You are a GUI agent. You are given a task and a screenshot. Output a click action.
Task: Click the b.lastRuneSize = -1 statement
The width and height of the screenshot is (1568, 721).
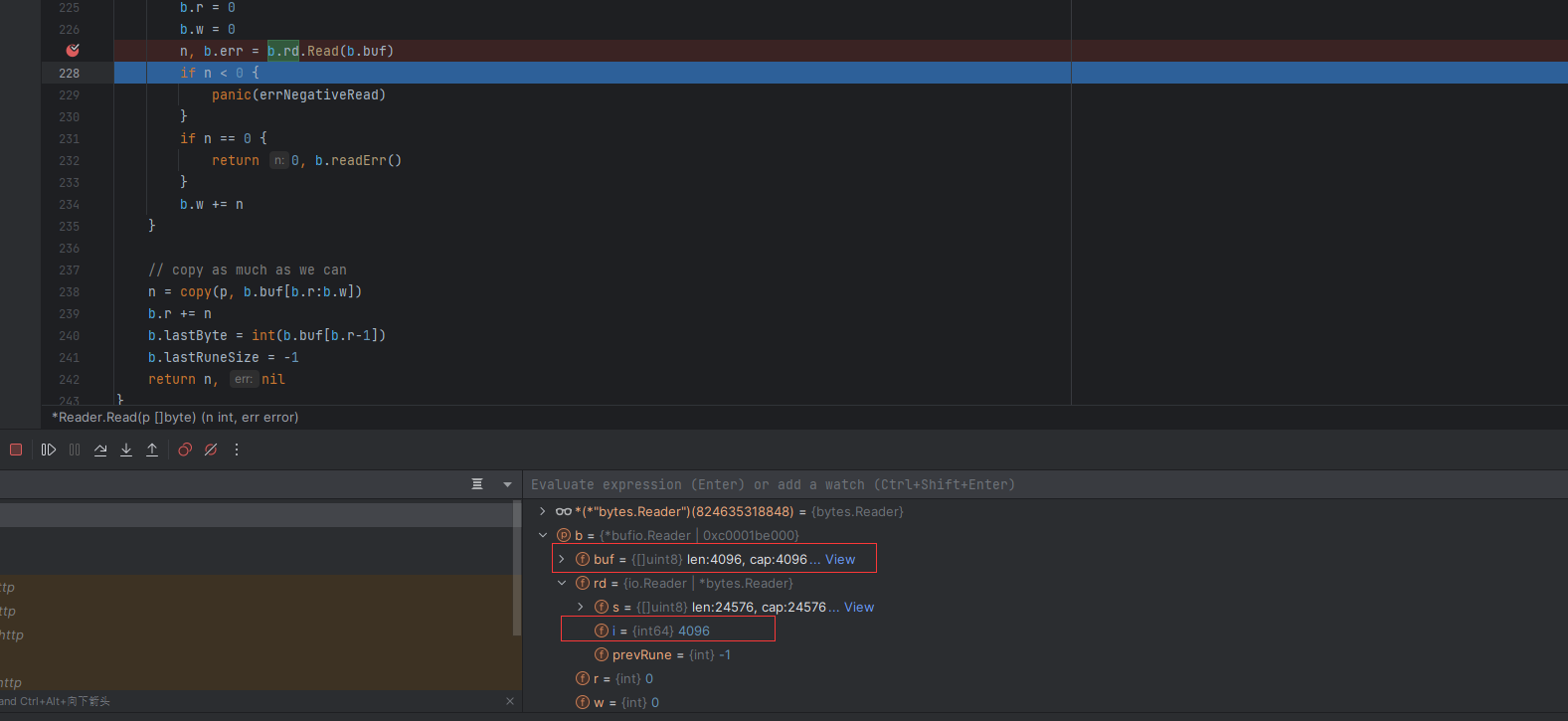point(224,357)
